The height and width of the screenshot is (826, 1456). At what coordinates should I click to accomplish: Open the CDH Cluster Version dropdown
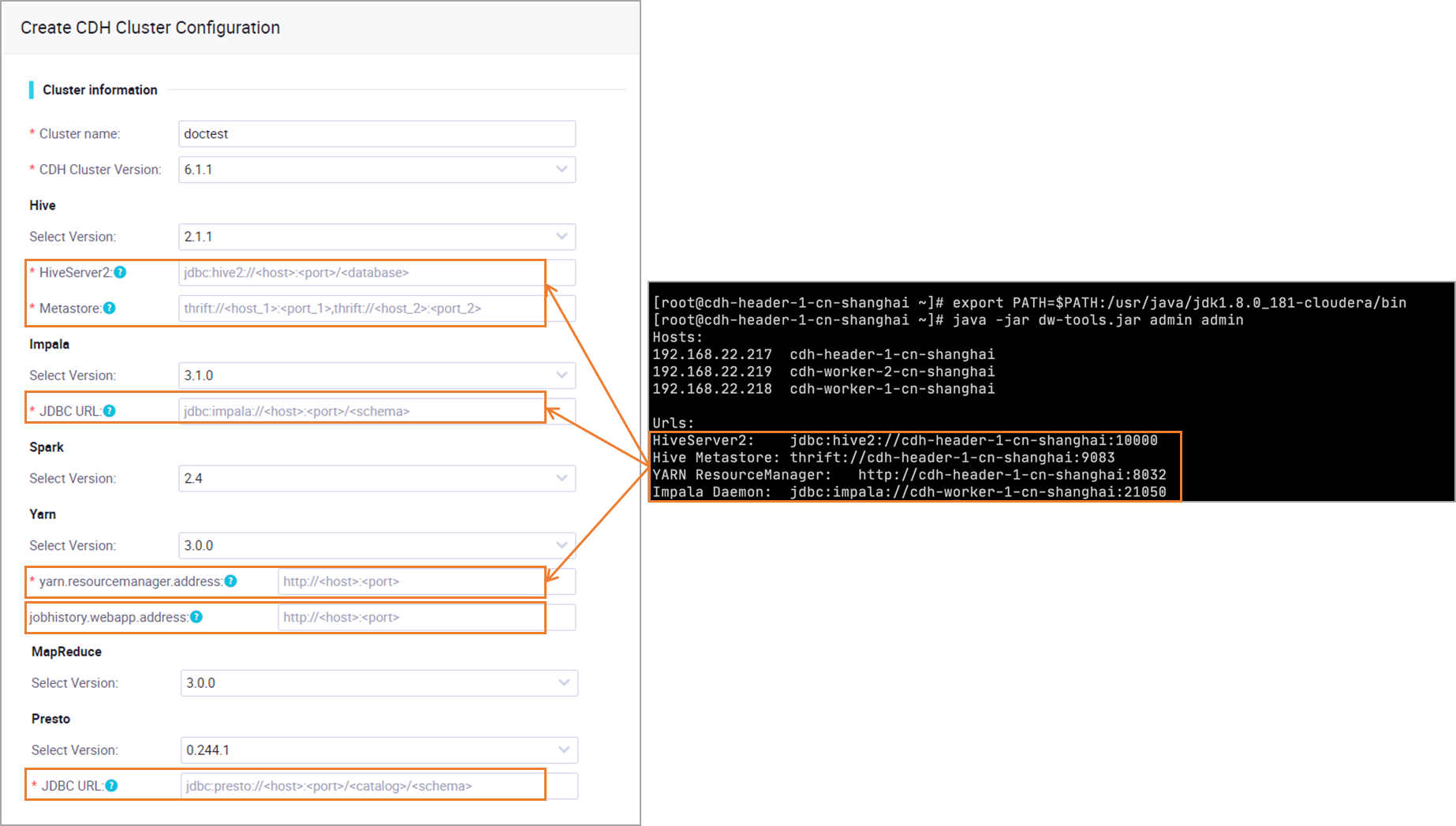(377, 170)
